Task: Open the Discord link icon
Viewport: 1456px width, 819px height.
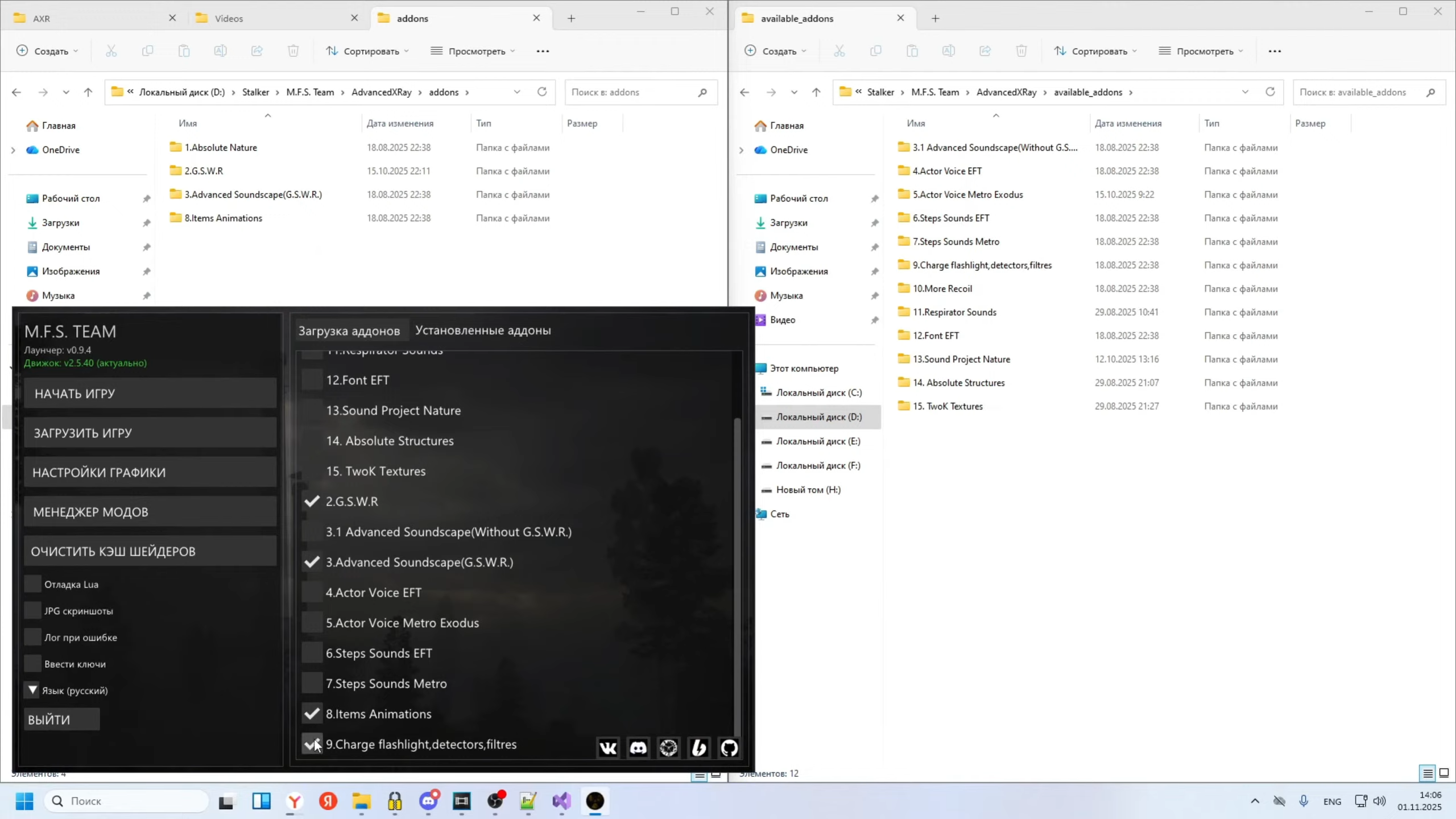Action: tap(638, 747)
